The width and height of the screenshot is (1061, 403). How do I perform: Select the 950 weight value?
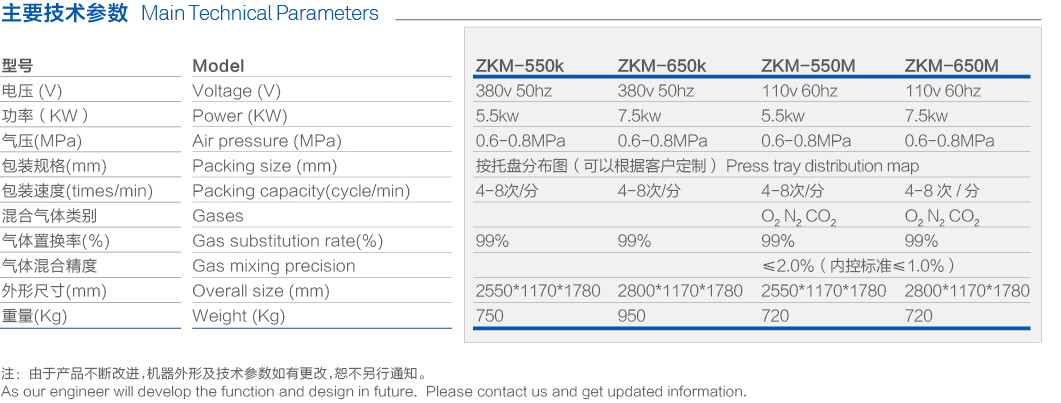pyautogui.click(x=633, y=316)
